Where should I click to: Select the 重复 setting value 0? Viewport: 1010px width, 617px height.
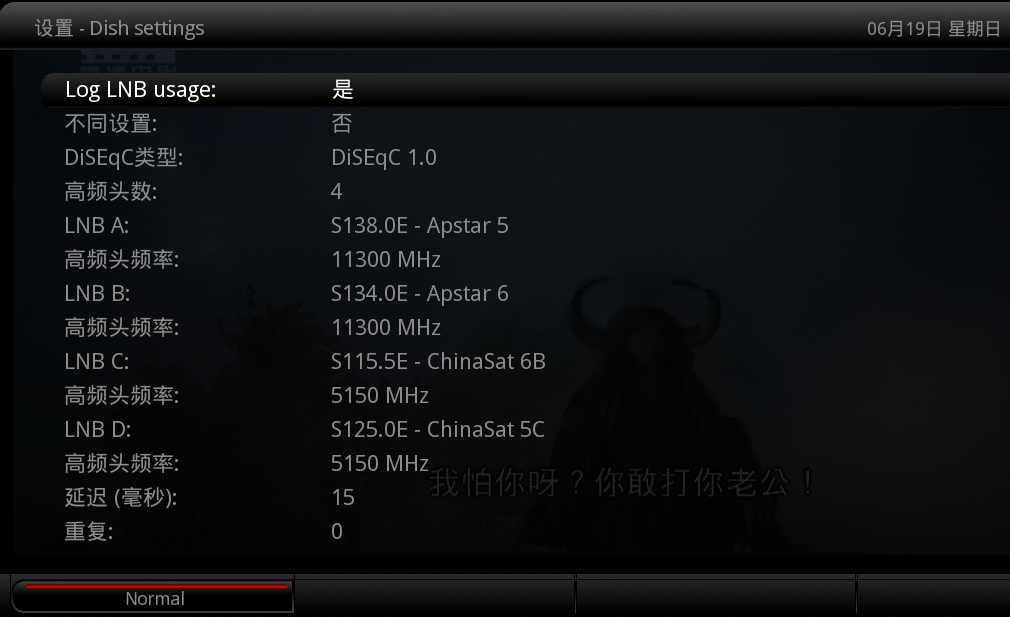[x=526, y=531]
